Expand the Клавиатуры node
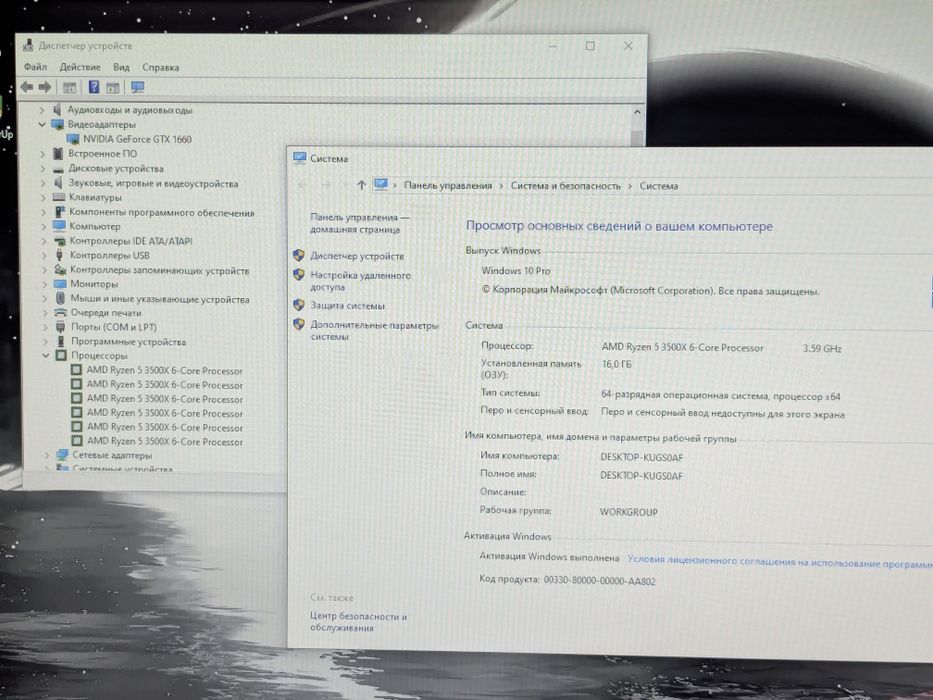Image resolution: width=933 pixels, height=700 pixels. point(43,198)
